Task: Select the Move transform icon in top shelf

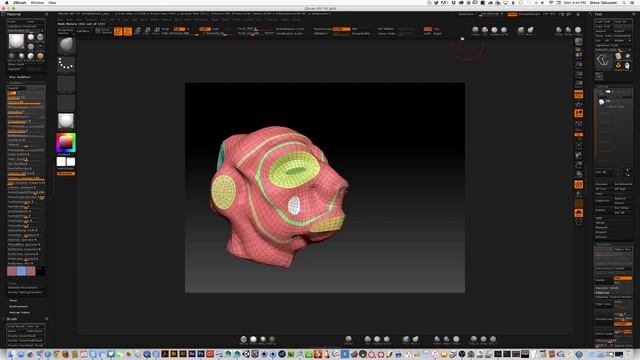Action: click(x=138, y=31)
